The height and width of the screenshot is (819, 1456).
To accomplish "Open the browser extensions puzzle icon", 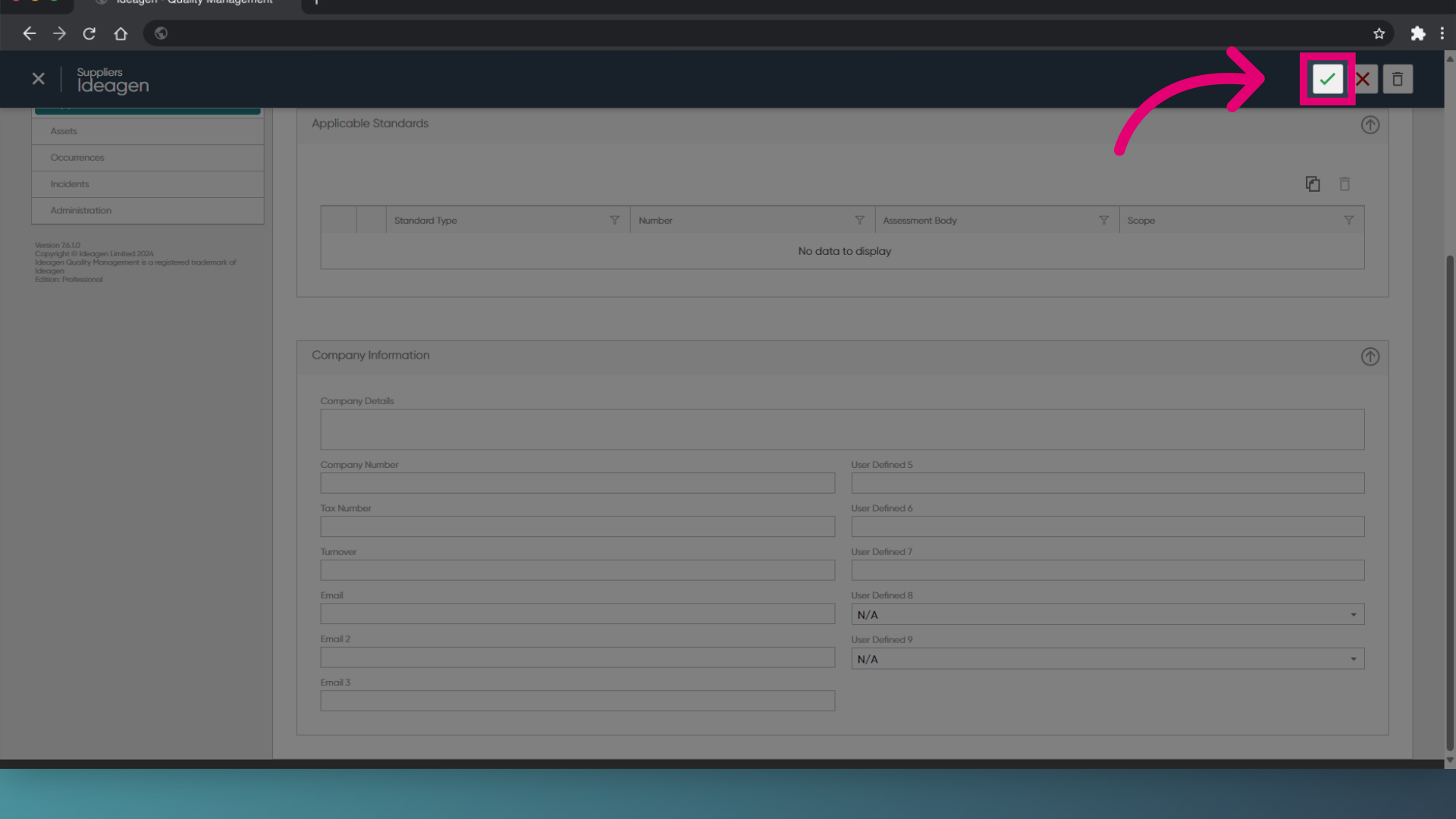I will [1417, 33].
